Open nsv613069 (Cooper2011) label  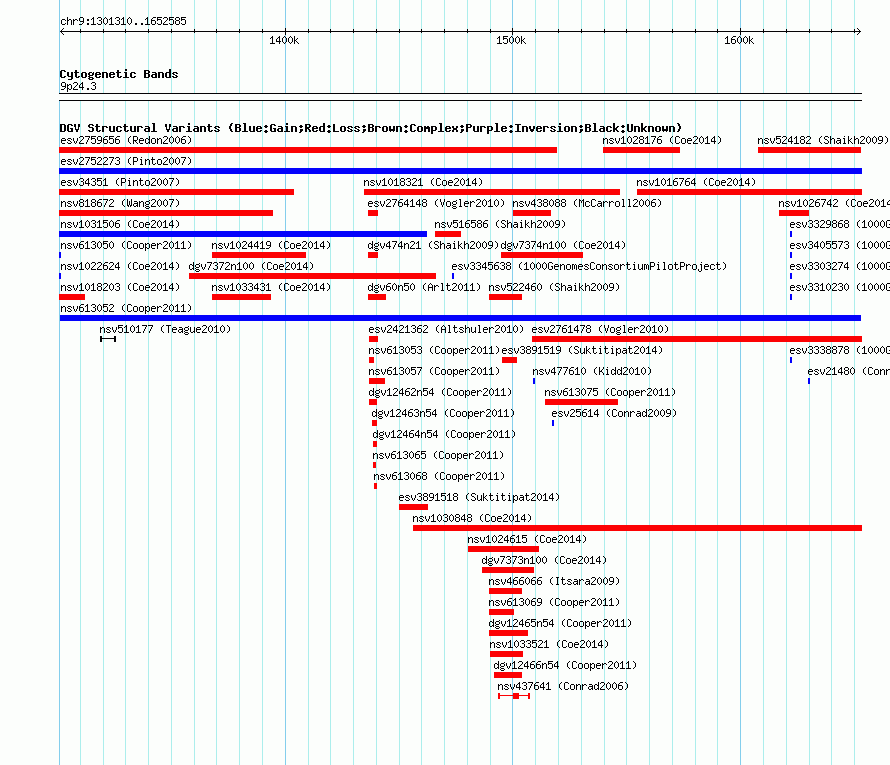[x=554, y=602]
